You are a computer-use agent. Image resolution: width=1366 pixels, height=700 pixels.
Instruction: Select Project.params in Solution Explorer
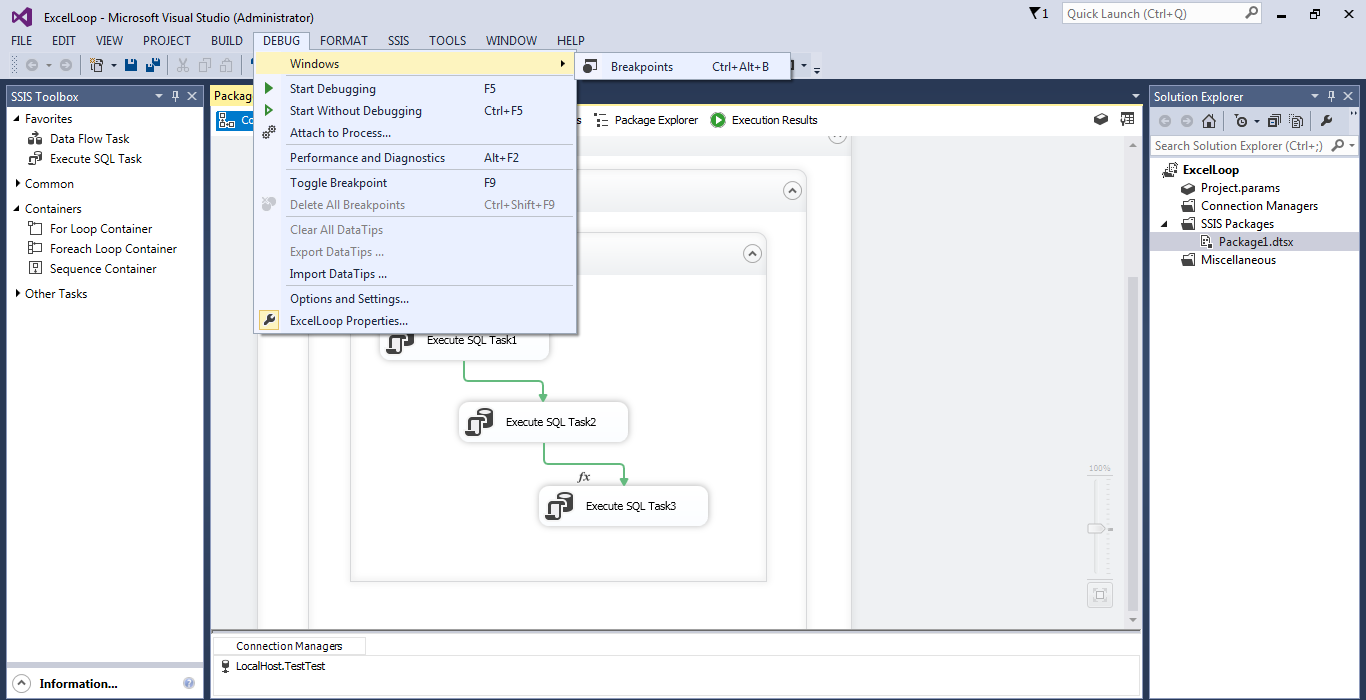(x=1240, y=188)
